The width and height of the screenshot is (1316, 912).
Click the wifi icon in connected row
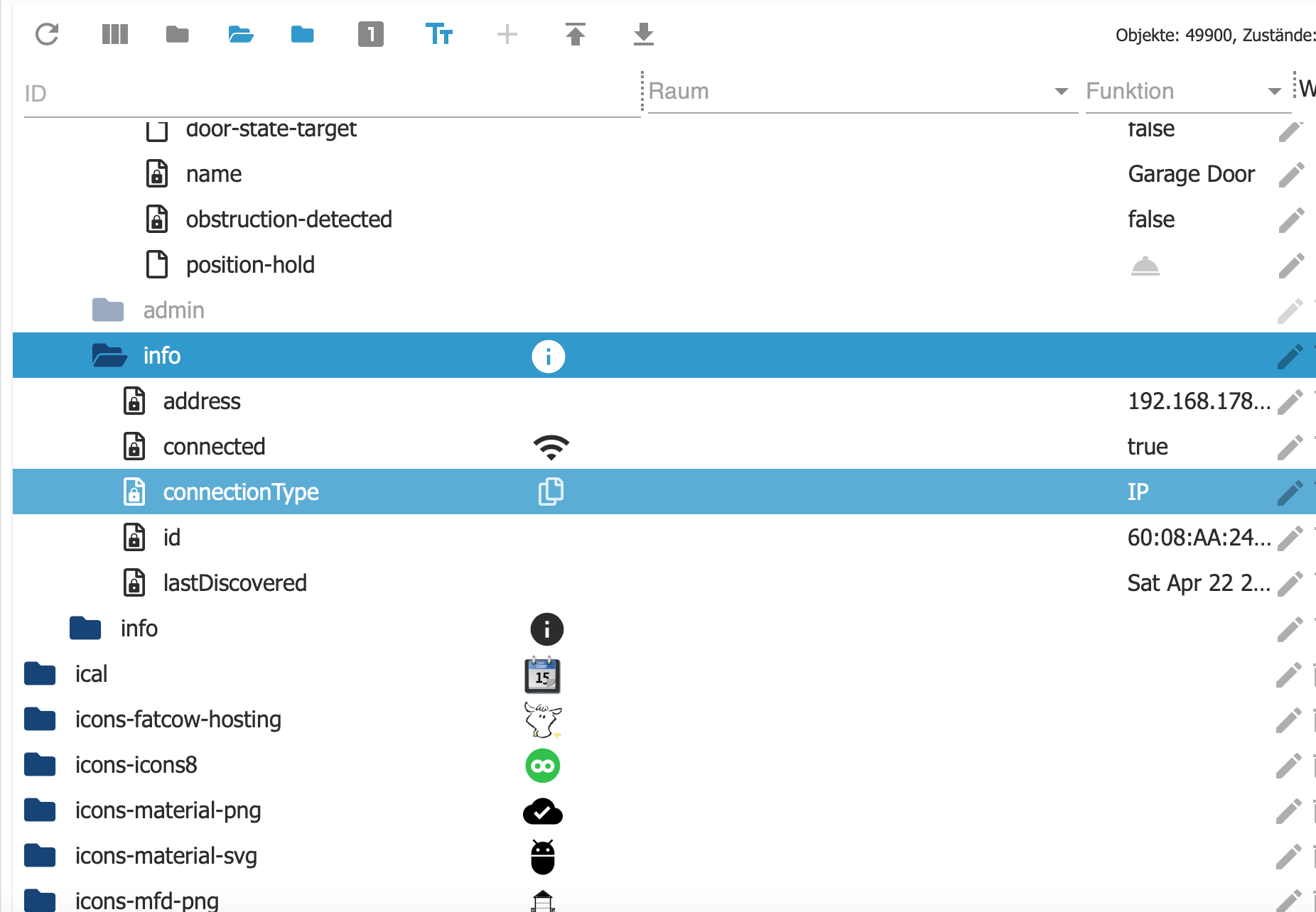click(x=551, y=447)
